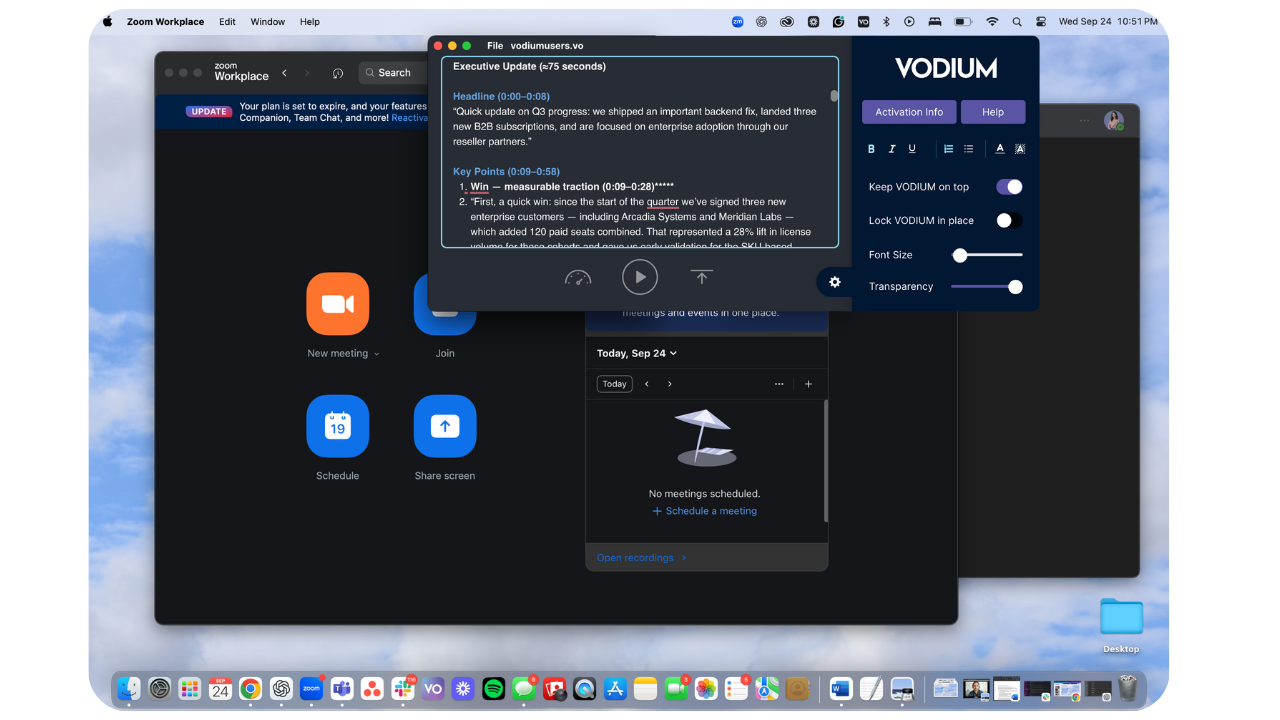Click the profile avatar in the background window
Screen dimensions: 1280x720
[x=1113, y=121]
